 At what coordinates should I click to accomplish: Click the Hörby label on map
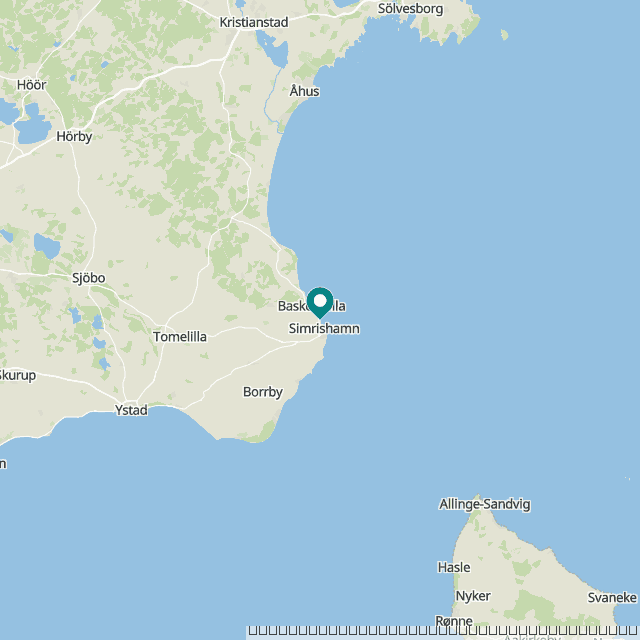click(x=74, y=136)
